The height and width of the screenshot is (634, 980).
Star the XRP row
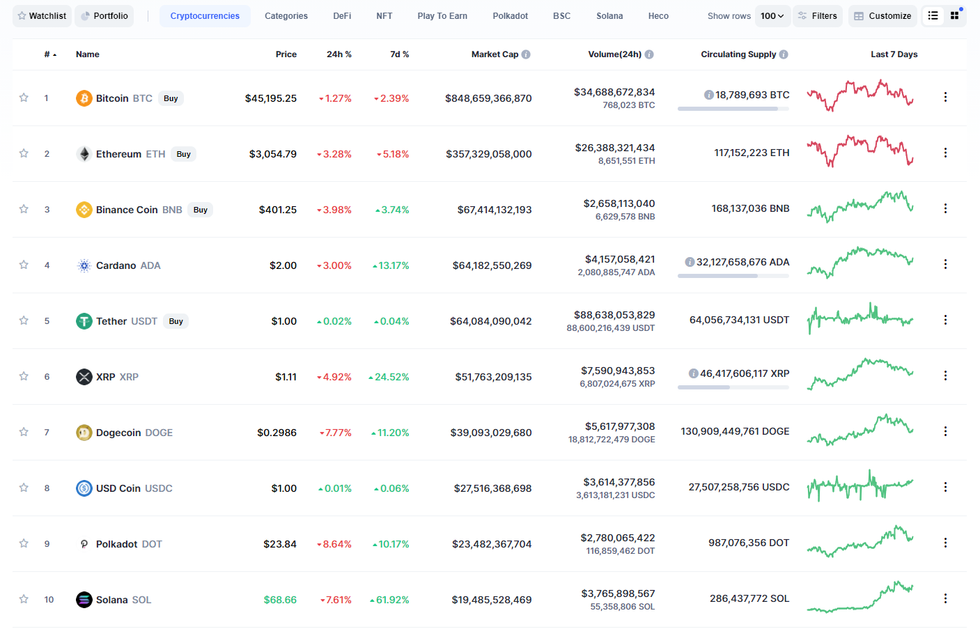[23, 376]
